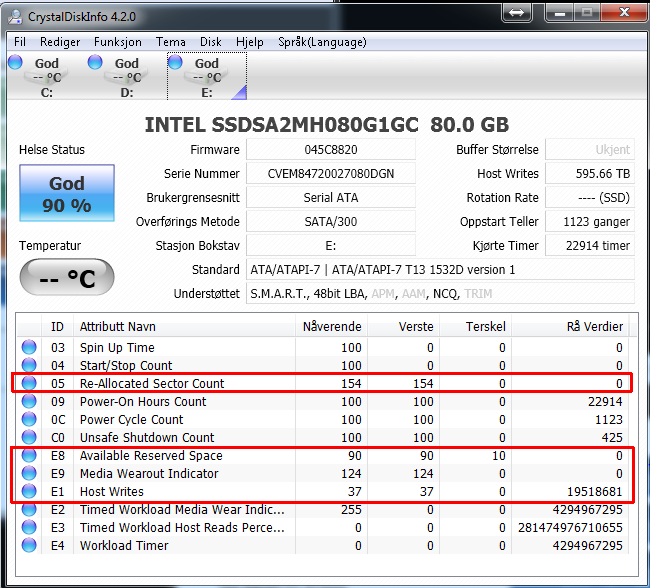Select the Unsafe Shutdown Count attribute name

(x=147, y=437)
